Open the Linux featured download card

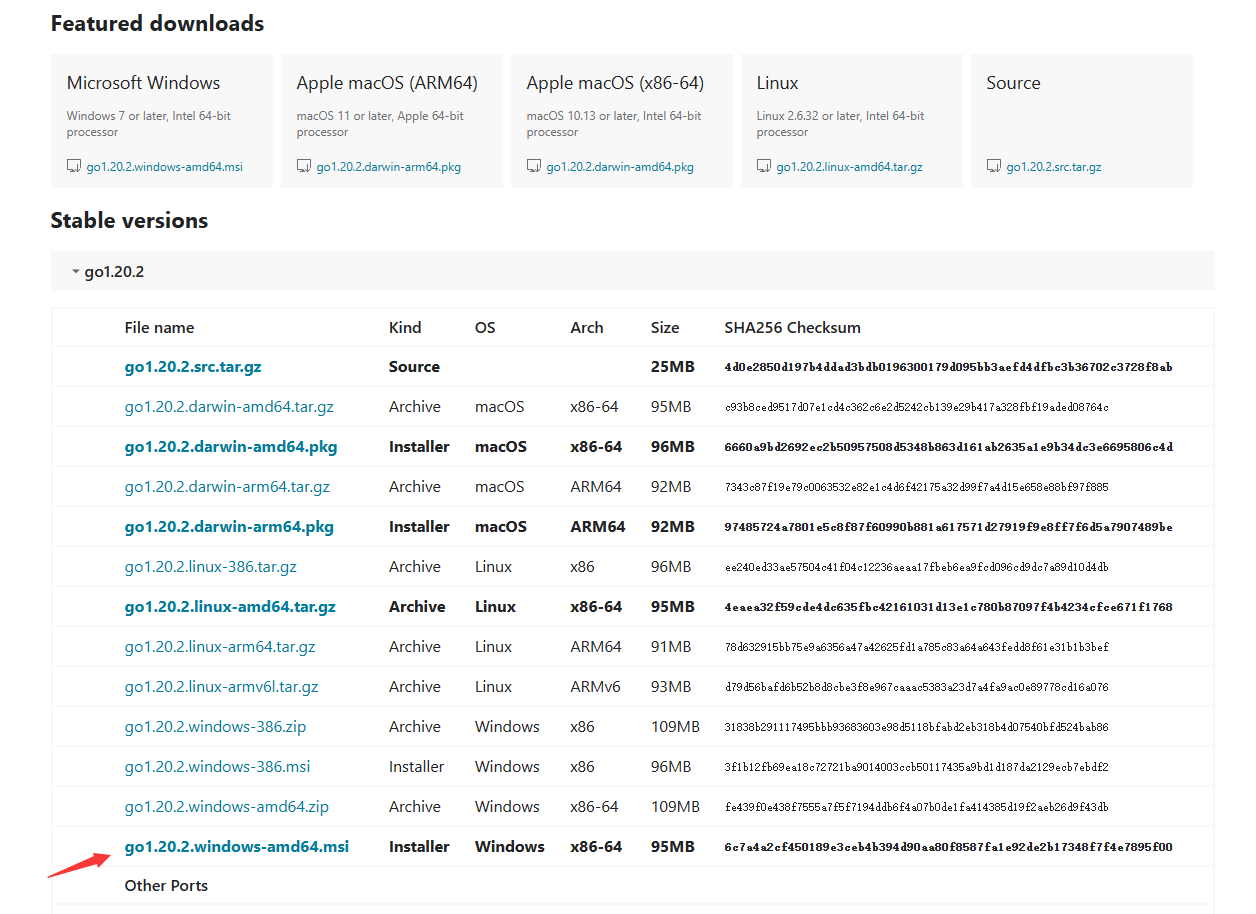pyautogui.click(x=852, y=121)
